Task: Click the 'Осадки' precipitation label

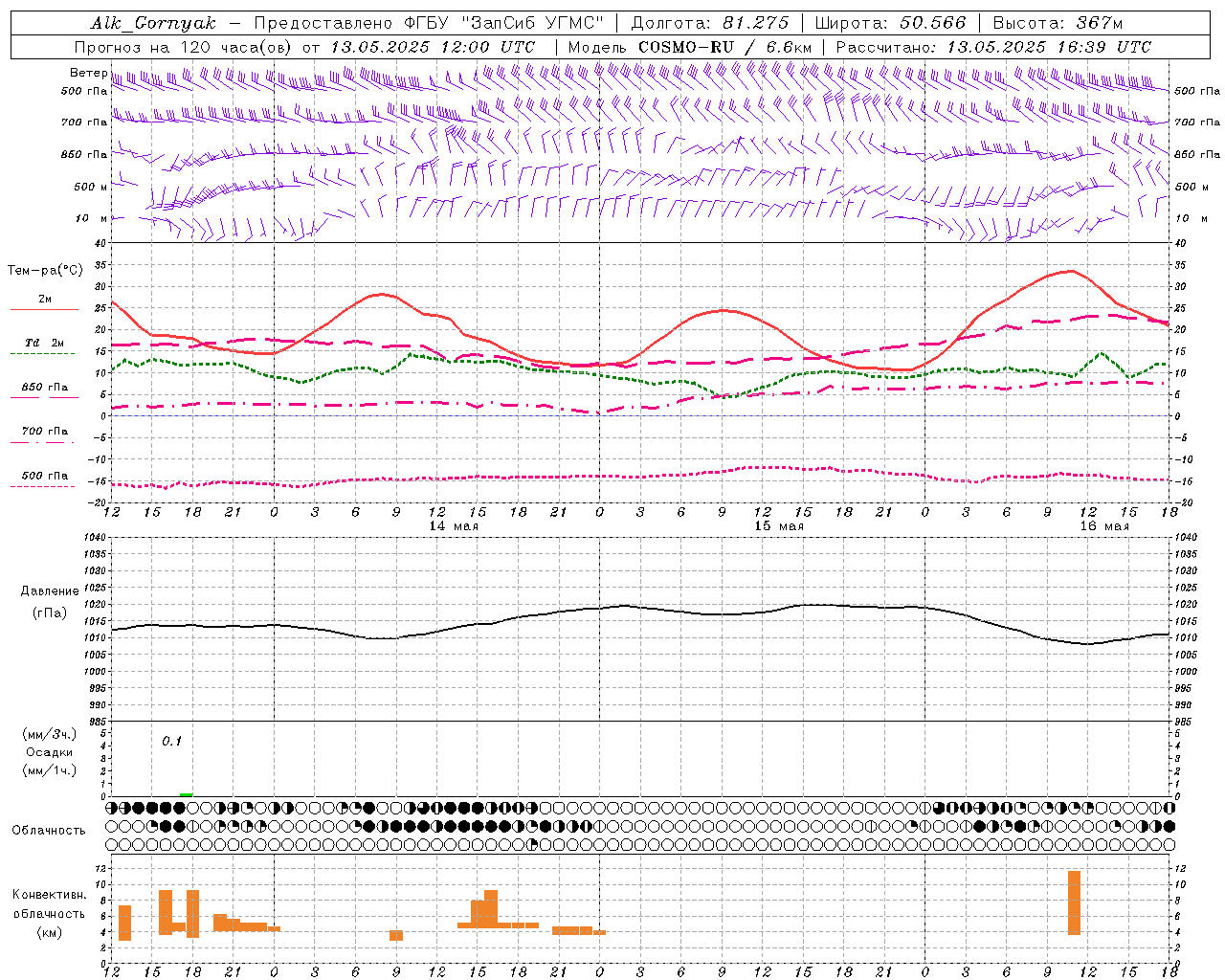Action: pyautogui.click(x=50, y=752)
